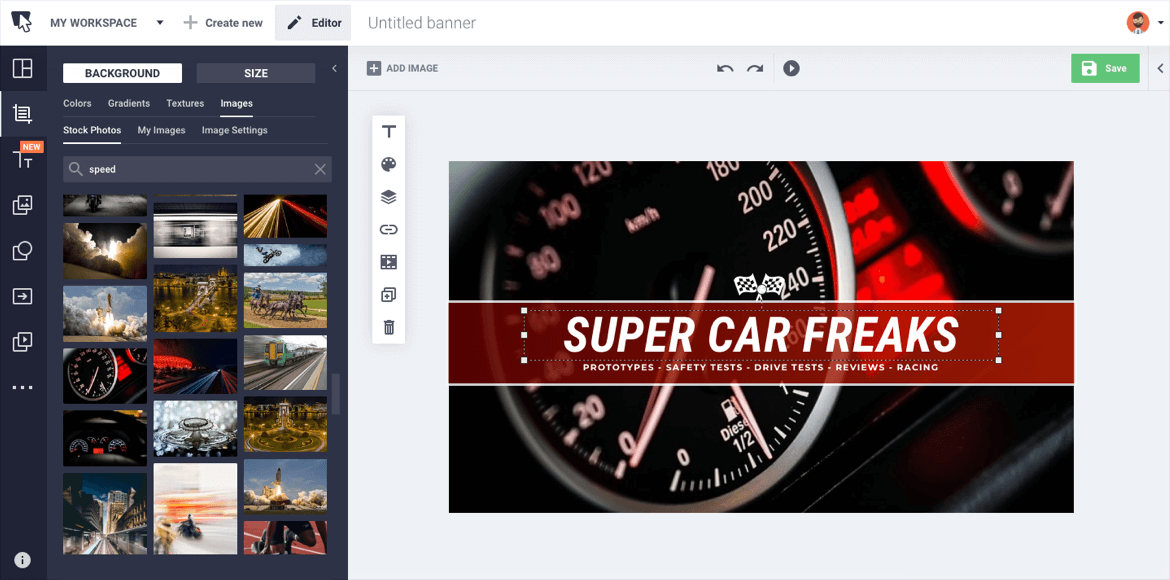Screen dimensions: 1170x580
Task: Open the shapes panel in the left sidebar
Action: (22, 251)
